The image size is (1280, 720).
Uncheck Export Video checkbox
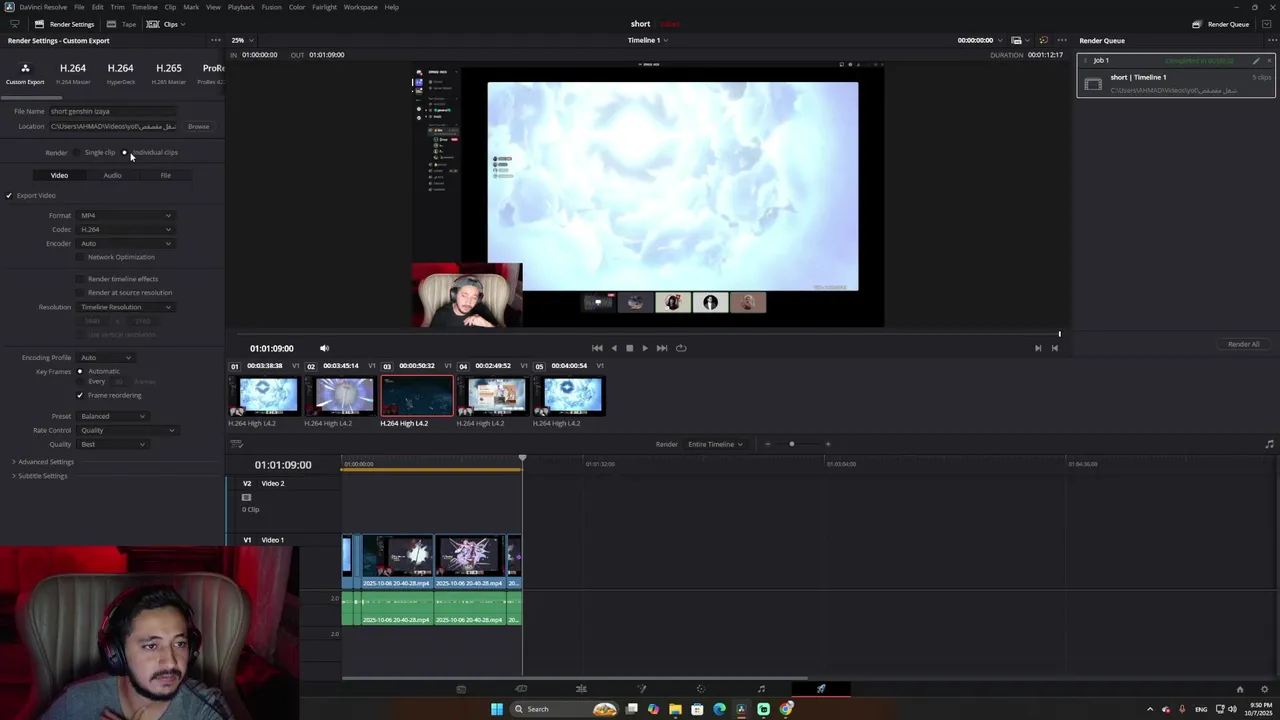(x=9, y=195)
